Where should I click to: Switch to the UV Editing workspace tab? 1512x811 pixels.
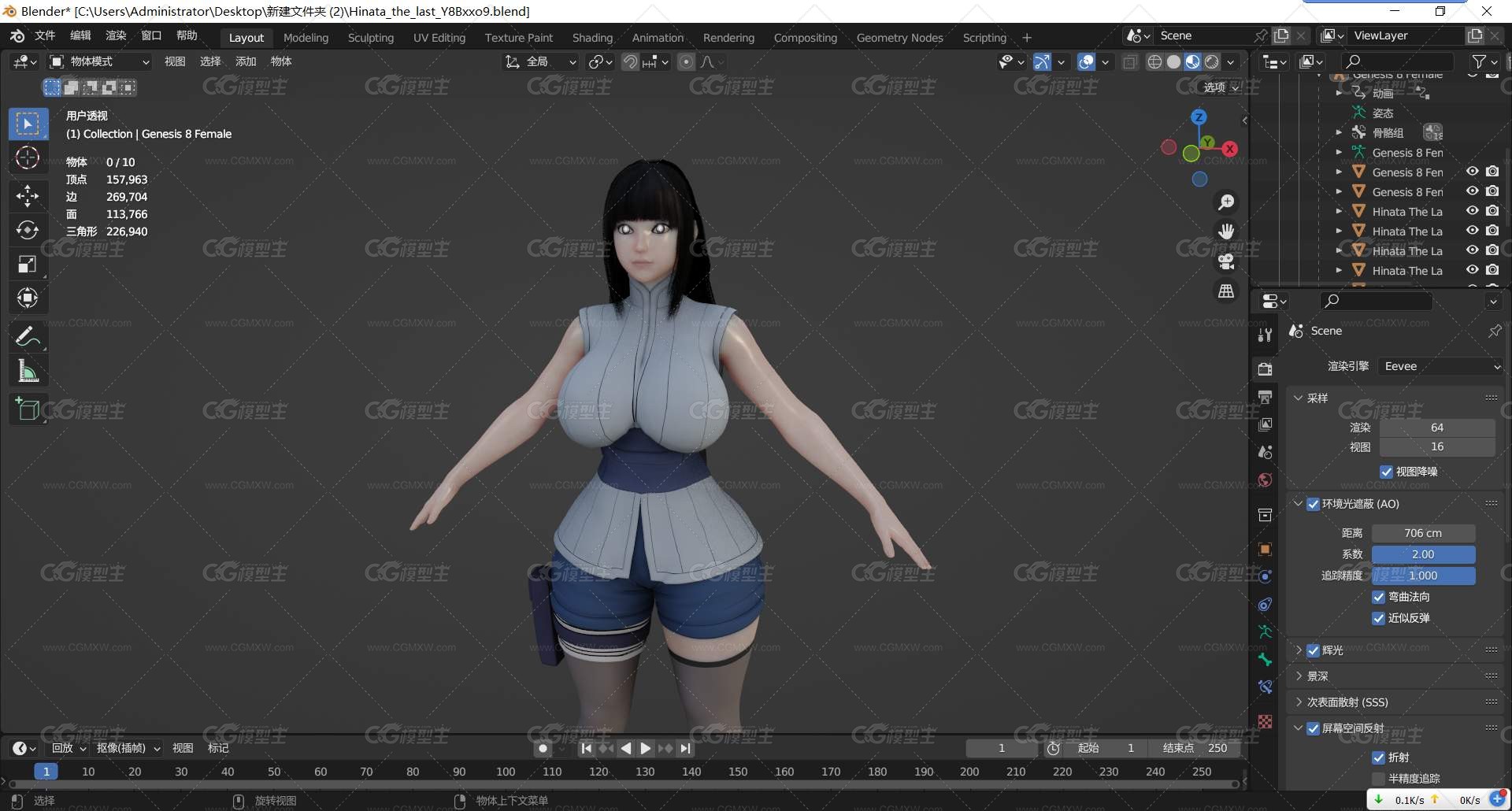click(x=439, y=38)
